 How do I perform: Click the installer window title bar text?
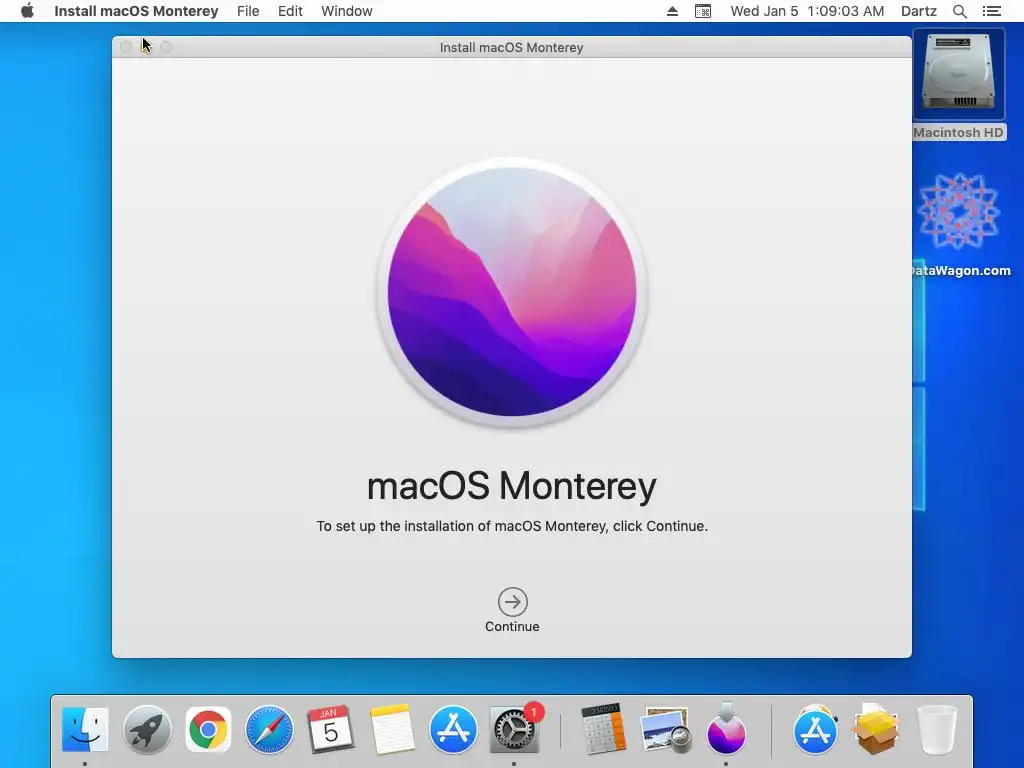pos(511,48)
